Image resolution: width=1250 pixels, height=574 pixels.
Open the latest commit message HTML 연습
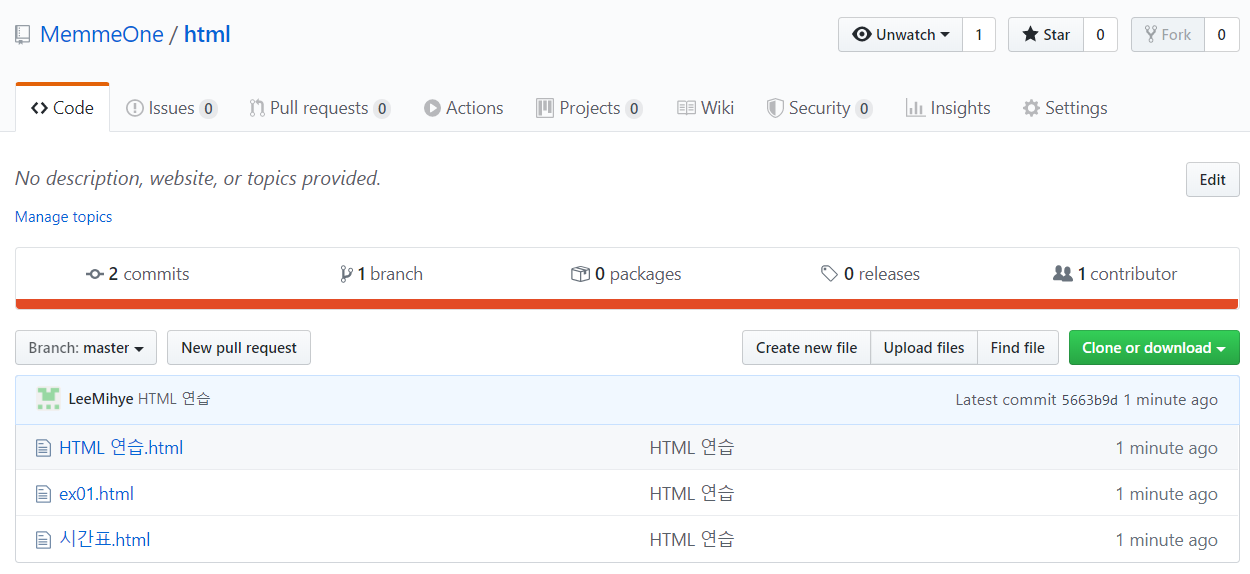click(x=174, y=399)
